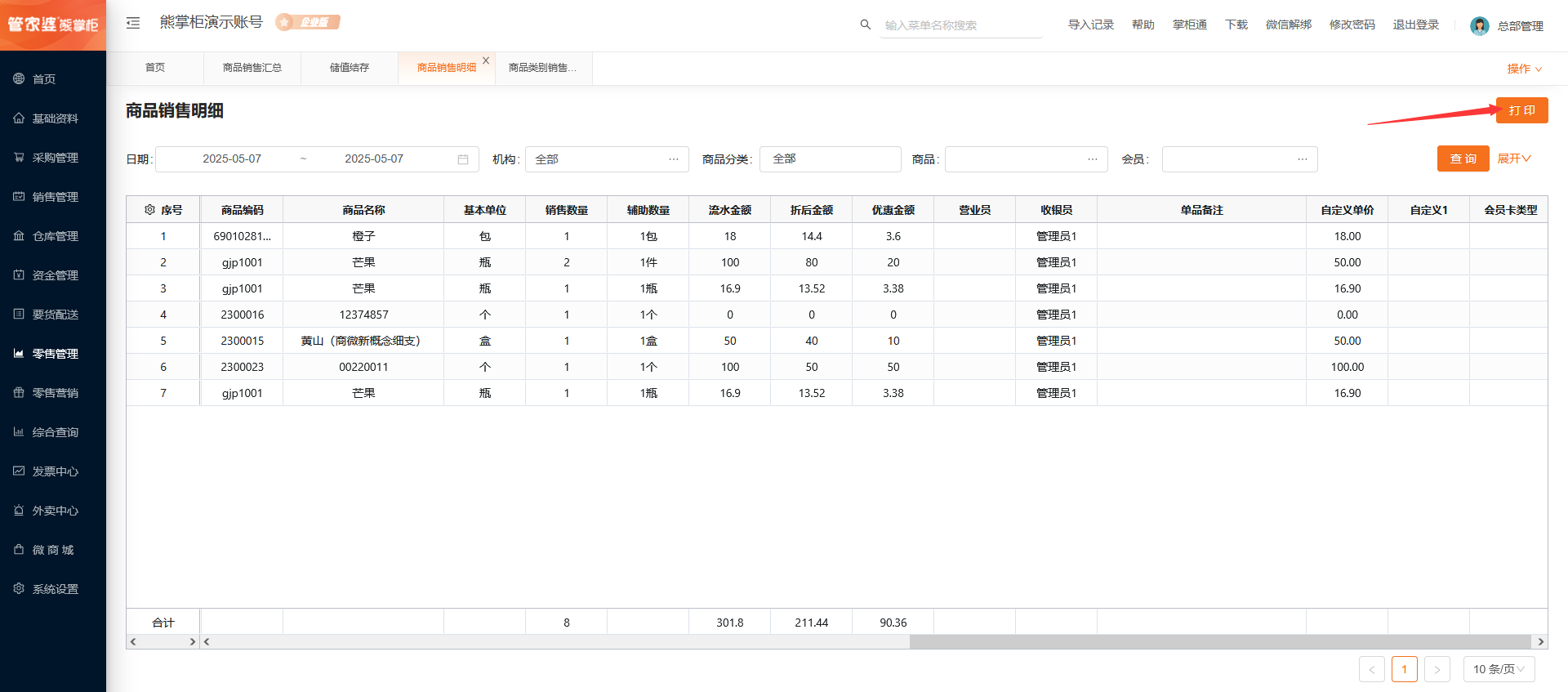Viewport: 1568px width, 692px height.
Task: Focus the menu name search box
Action: [961, 25]
